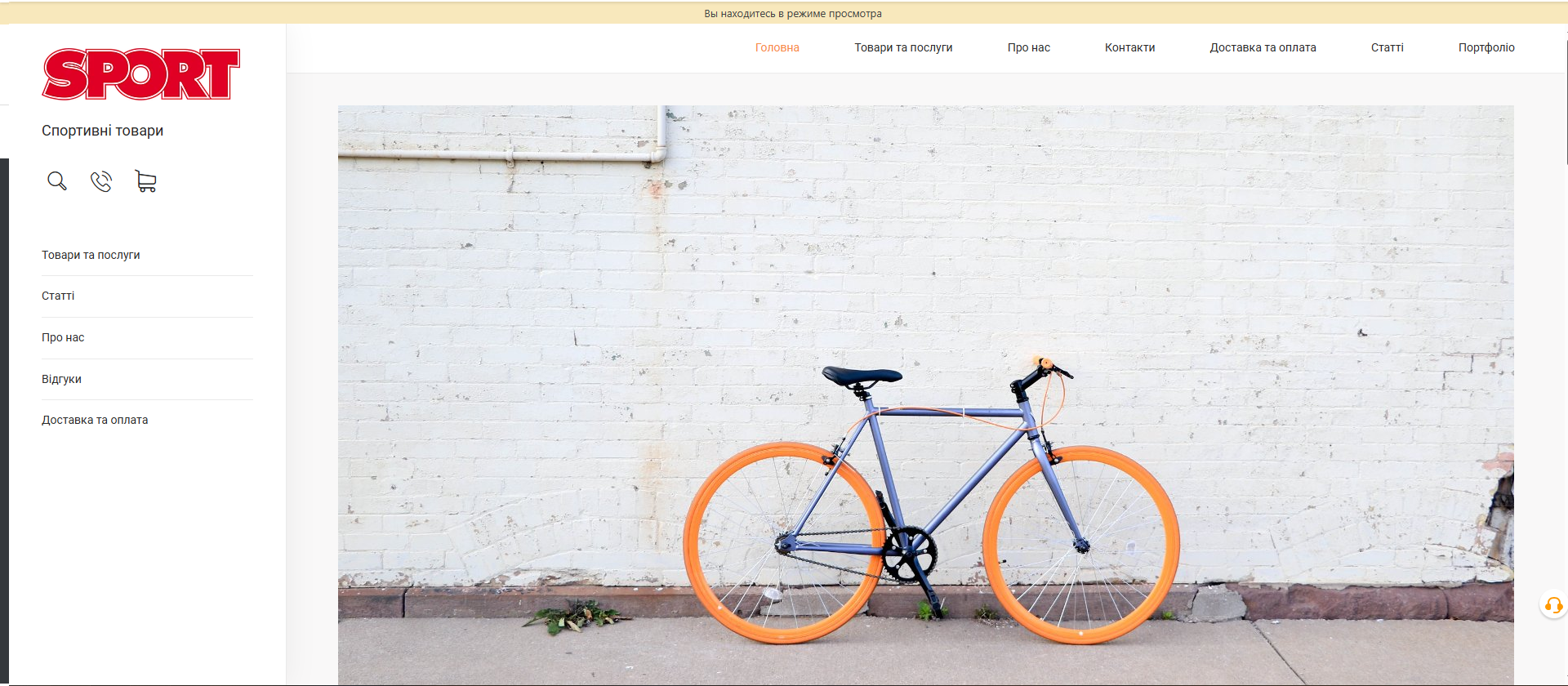Open Статті link in left sidebar

pyautogui.click(x=58, y=296)
